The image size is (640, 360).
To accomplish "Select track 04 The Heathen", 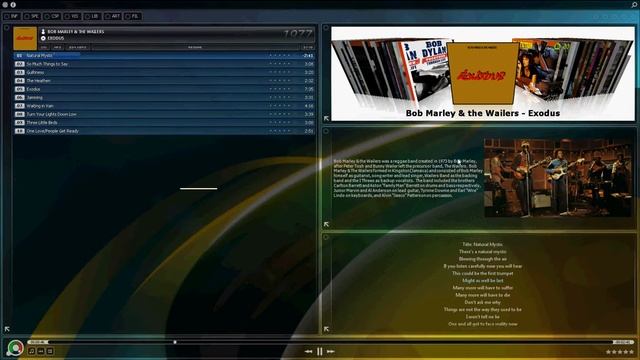I will (x=164, y=81).
